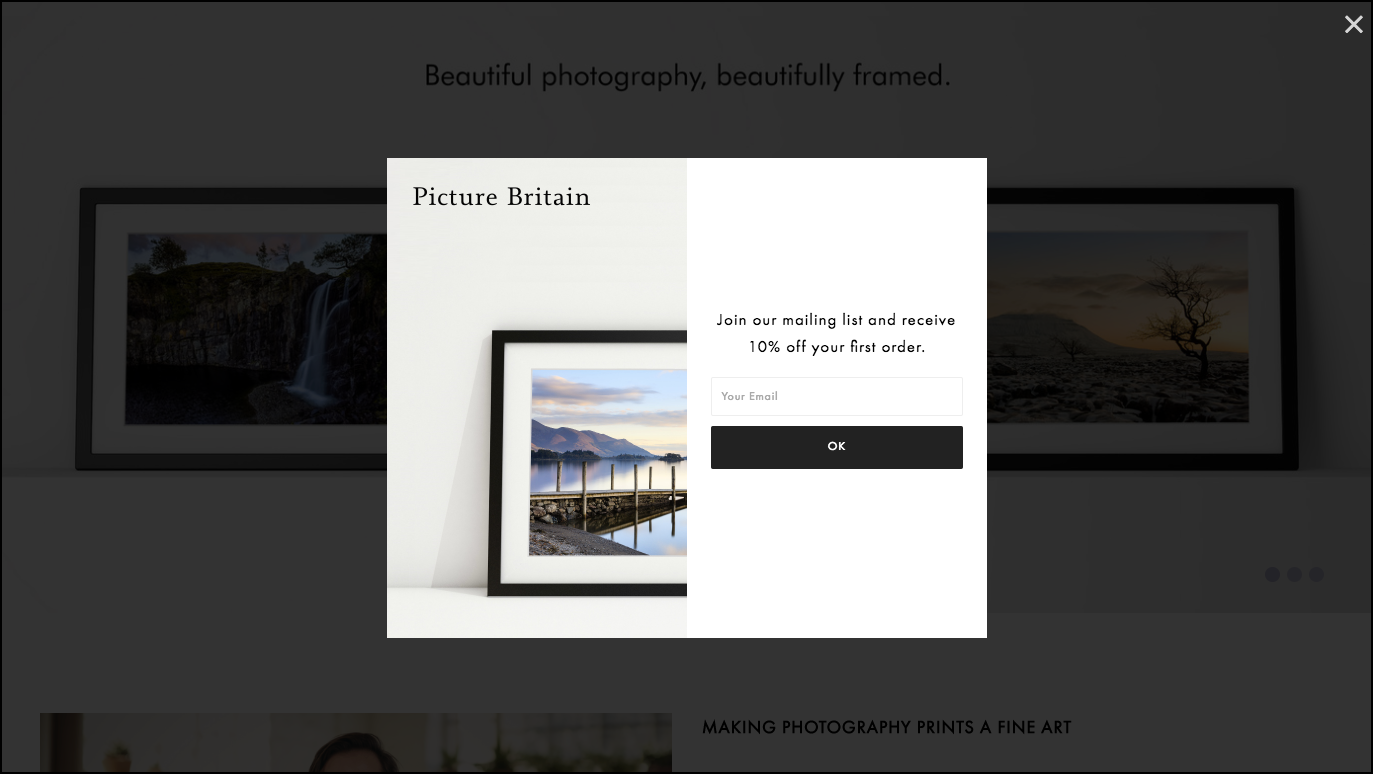
Task: Close the mailing list popup with the X
Action: 1353,25
